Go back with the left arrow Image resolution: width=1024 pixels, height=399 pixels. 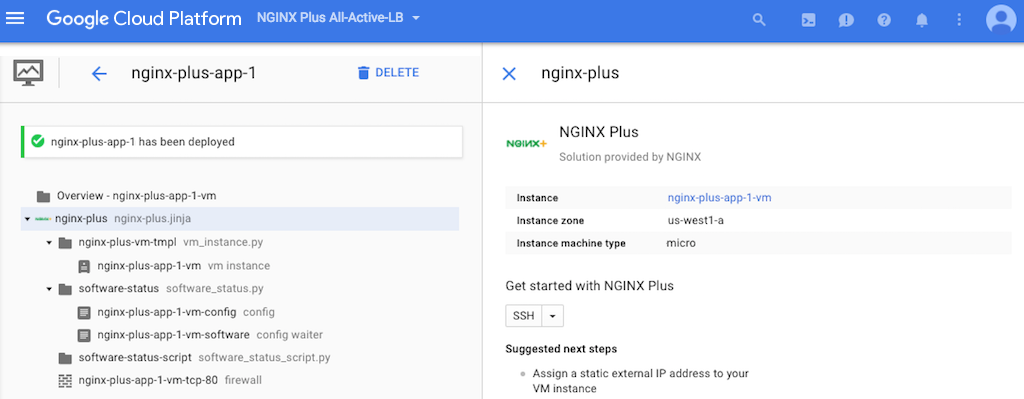coord(99,74)
